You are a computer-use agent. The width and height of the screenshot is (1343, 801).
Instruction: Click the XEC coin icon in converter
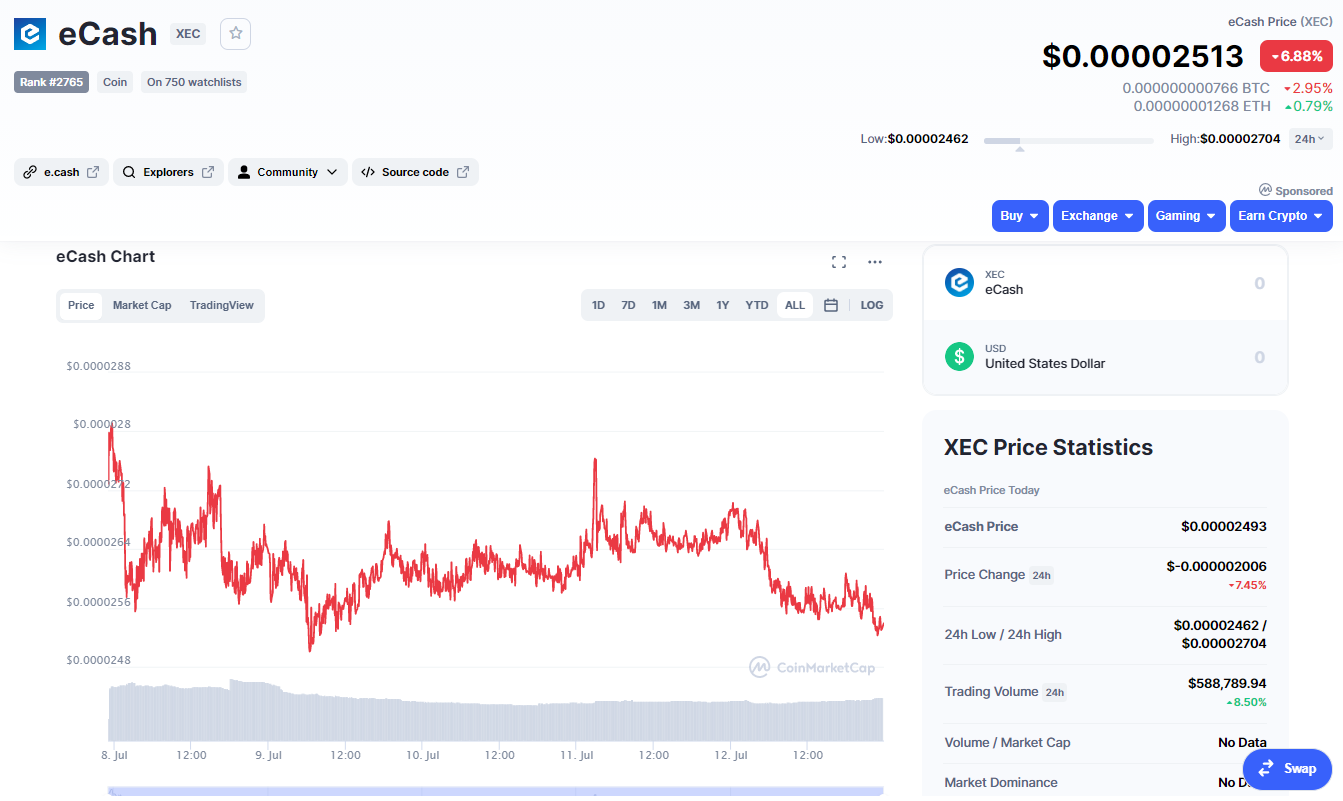coord(959,283)
